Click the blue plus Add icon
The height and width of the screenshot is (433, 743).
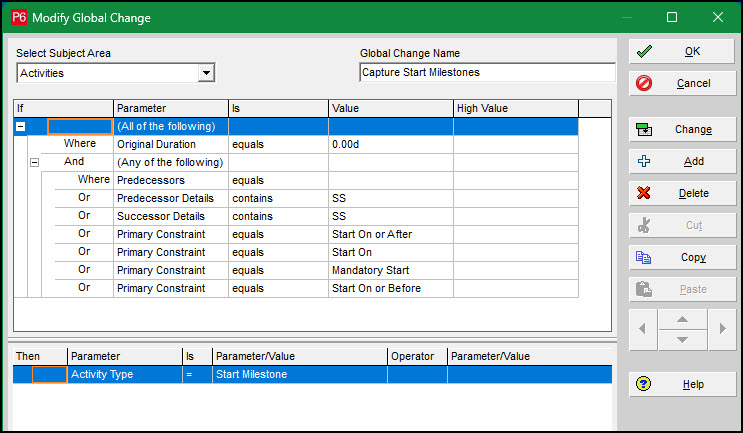tap(644, 161)
